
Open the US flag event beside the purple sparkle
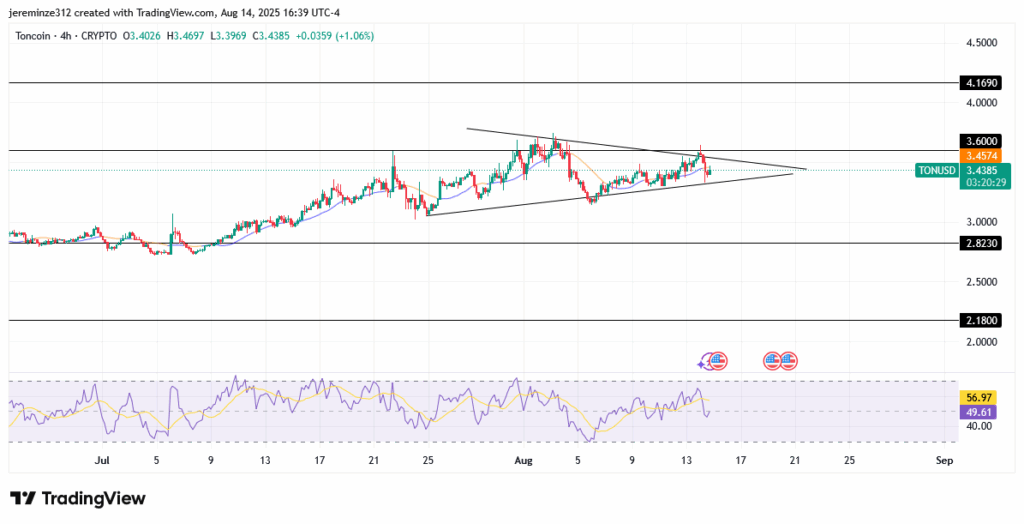718,360
